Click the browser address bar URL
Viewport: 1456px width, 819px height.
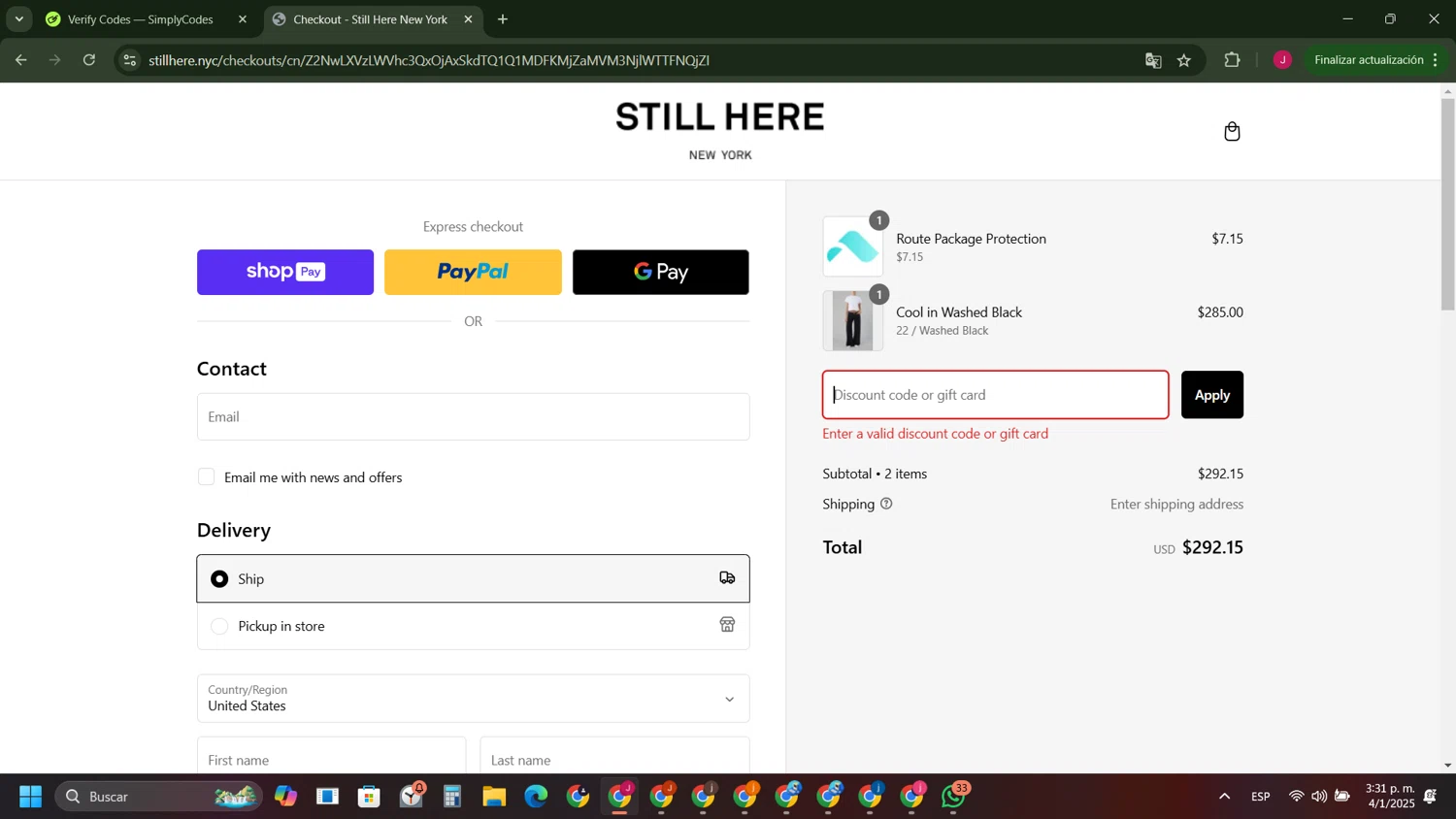[429, 60]
